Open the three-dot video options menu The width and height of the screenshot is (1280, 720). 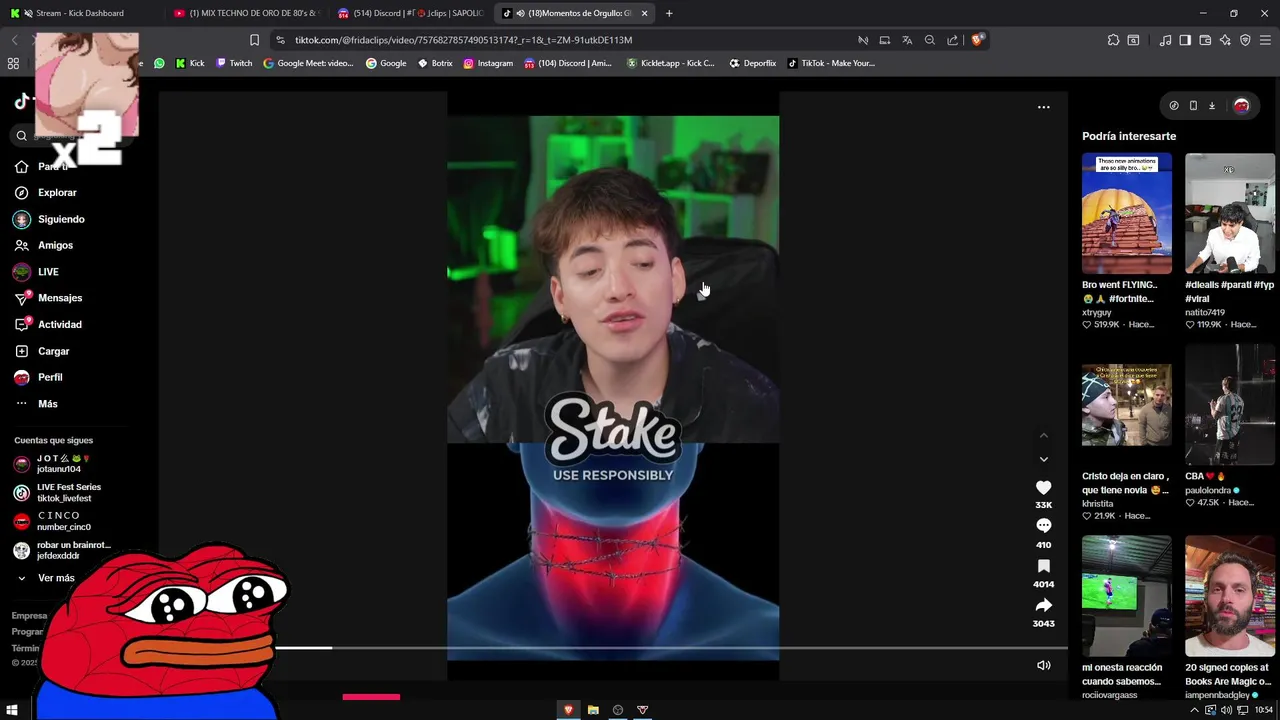point(1043,107)
